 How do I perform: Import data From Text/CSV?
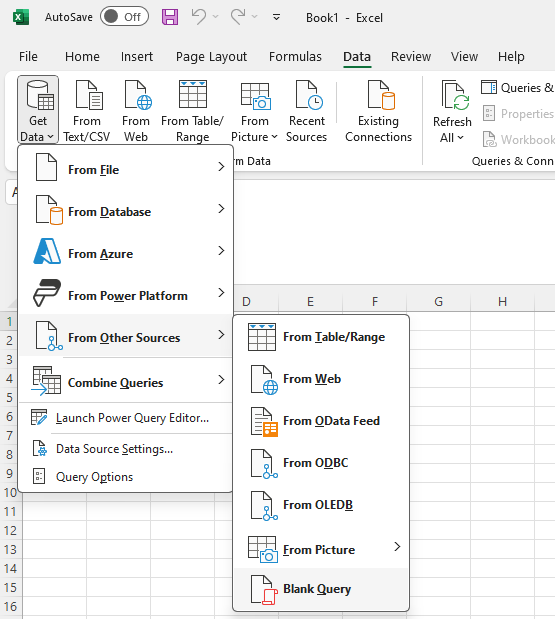coord(87,109)
